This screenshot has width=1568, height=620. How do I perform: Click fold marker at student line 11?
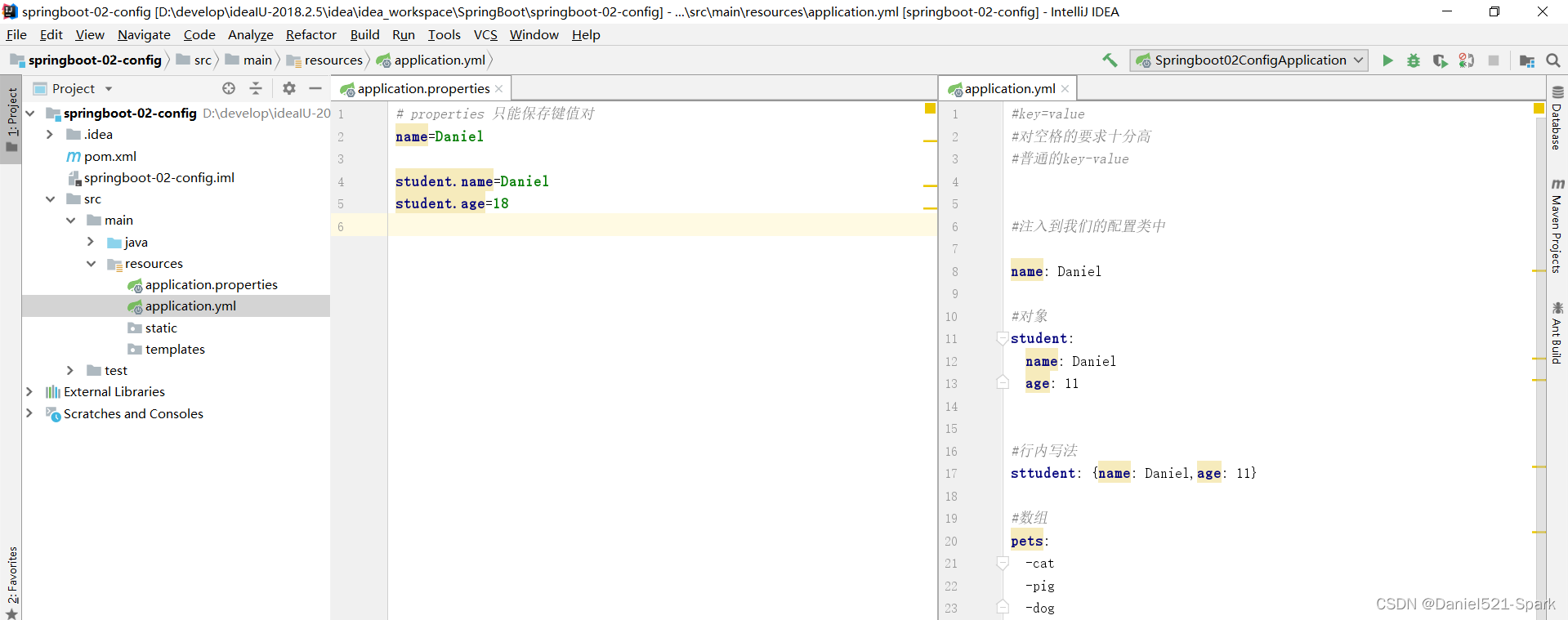pyautogui.click(x=1003, y=338)
